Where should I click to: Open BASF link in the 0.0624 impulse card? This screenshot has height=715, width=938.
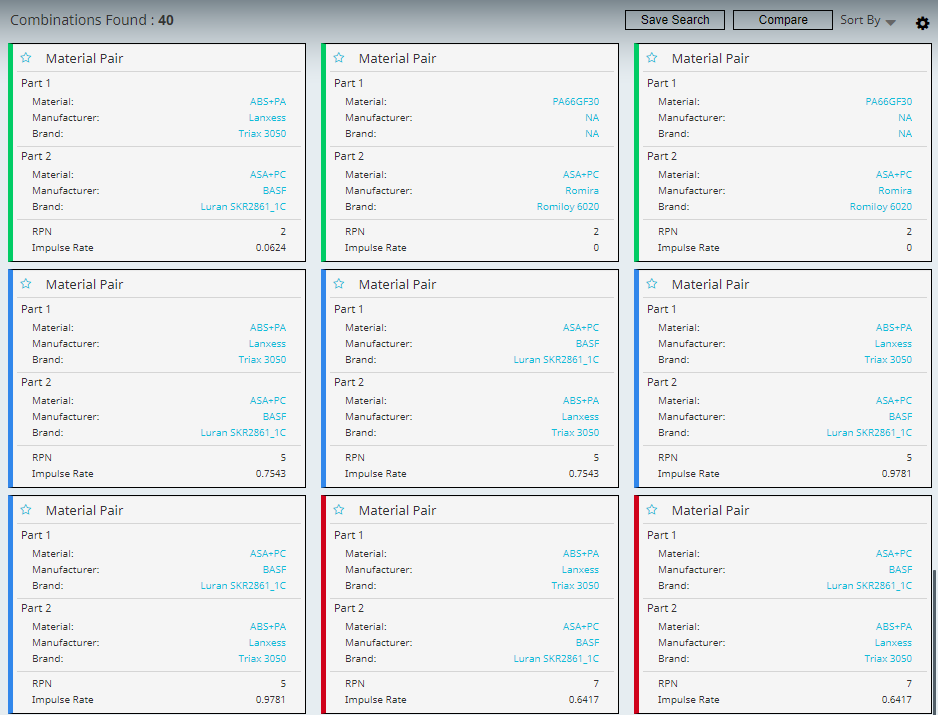(x=275, y=191)
